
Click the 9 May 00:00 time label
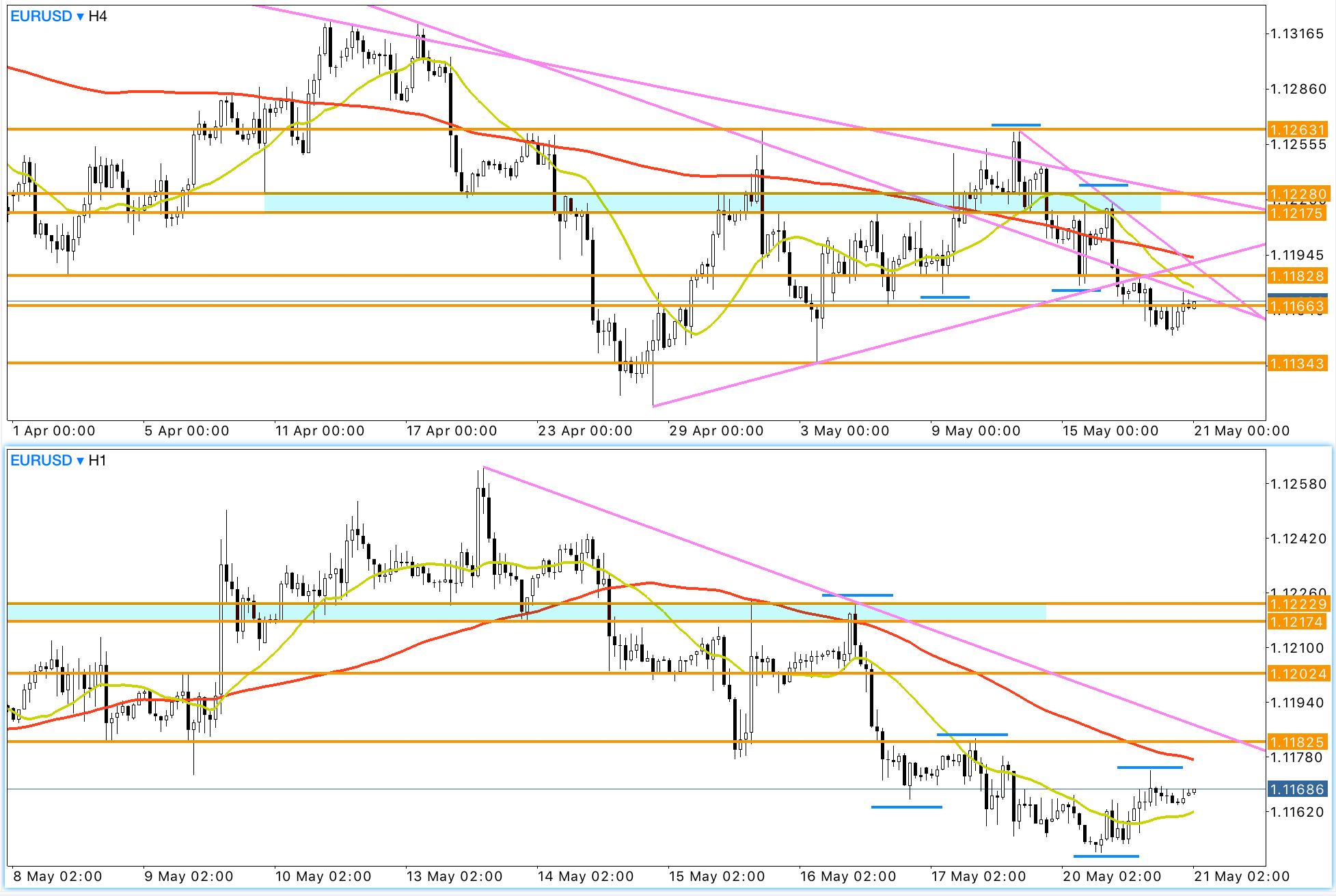tap(976, 431)
